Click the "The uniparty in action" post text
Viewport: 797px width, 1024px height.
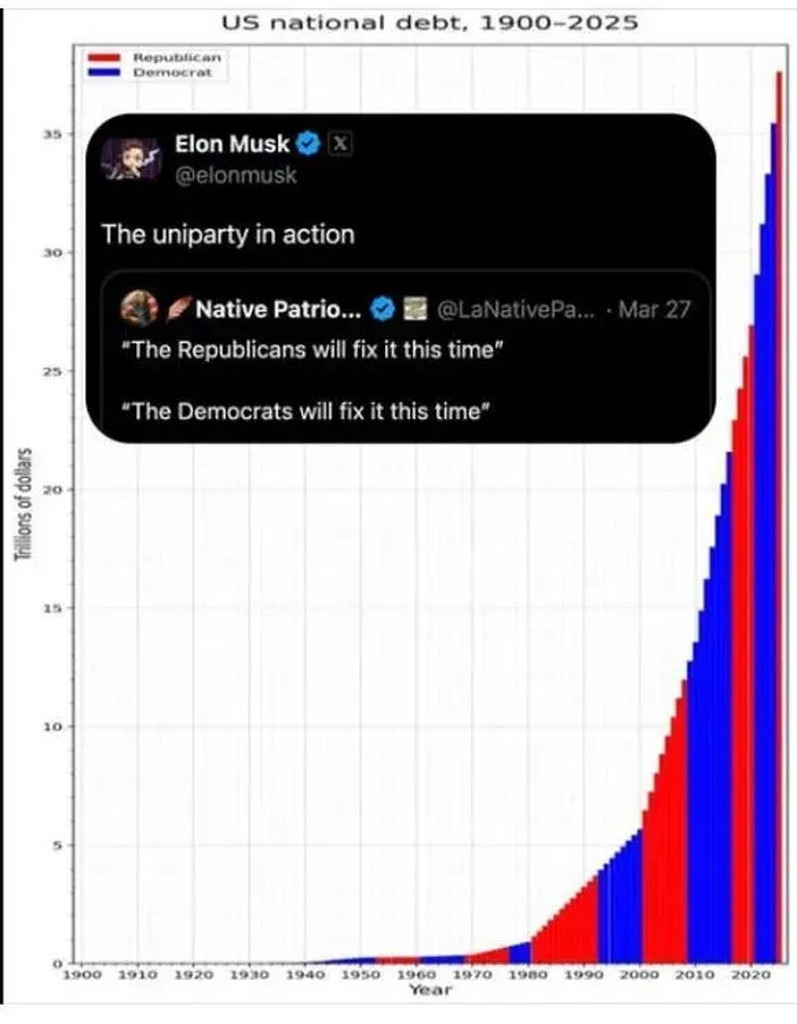click(x=227, y=234)
